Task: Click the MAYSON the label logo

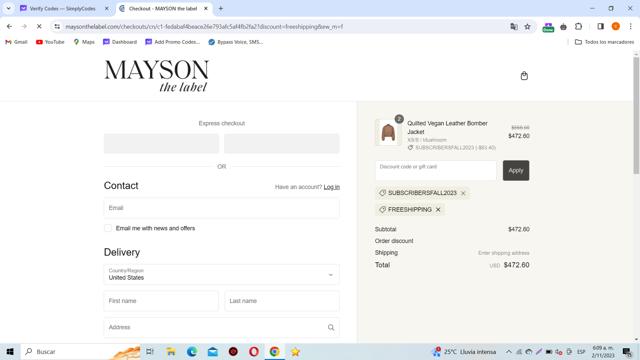Action: 156,76
